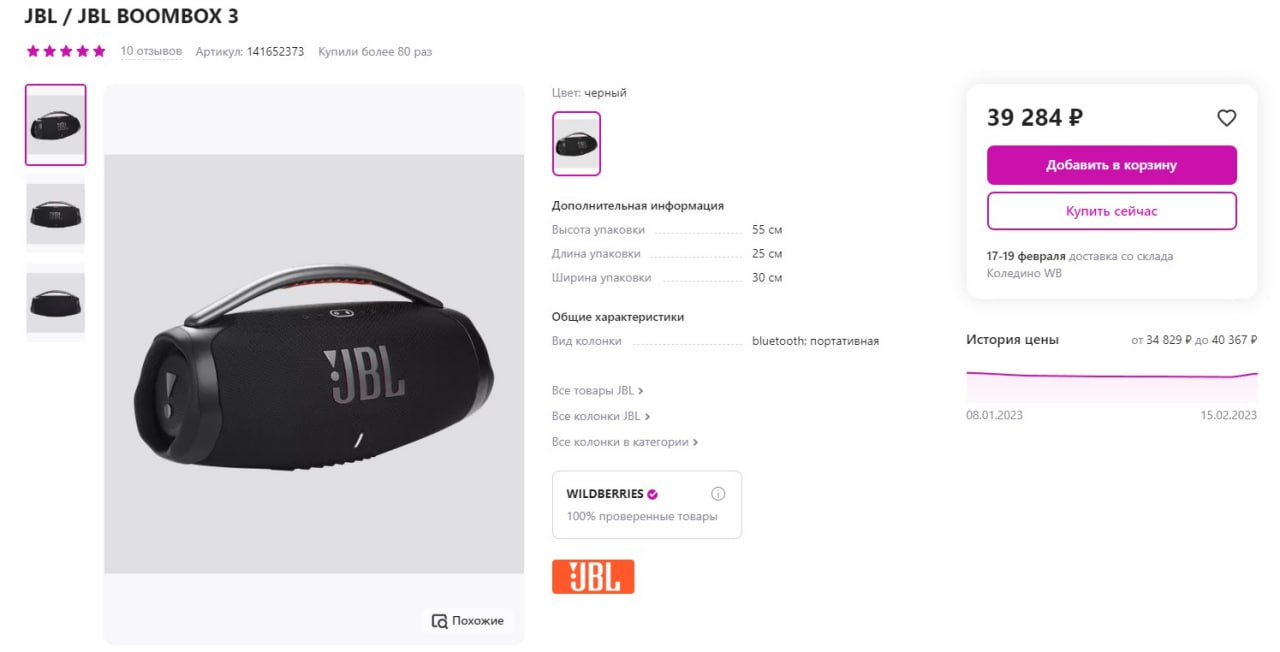Viewport: 1280px width, 652px height.
Task: Click the five-star rating
Action: click(x=66, y=51)
